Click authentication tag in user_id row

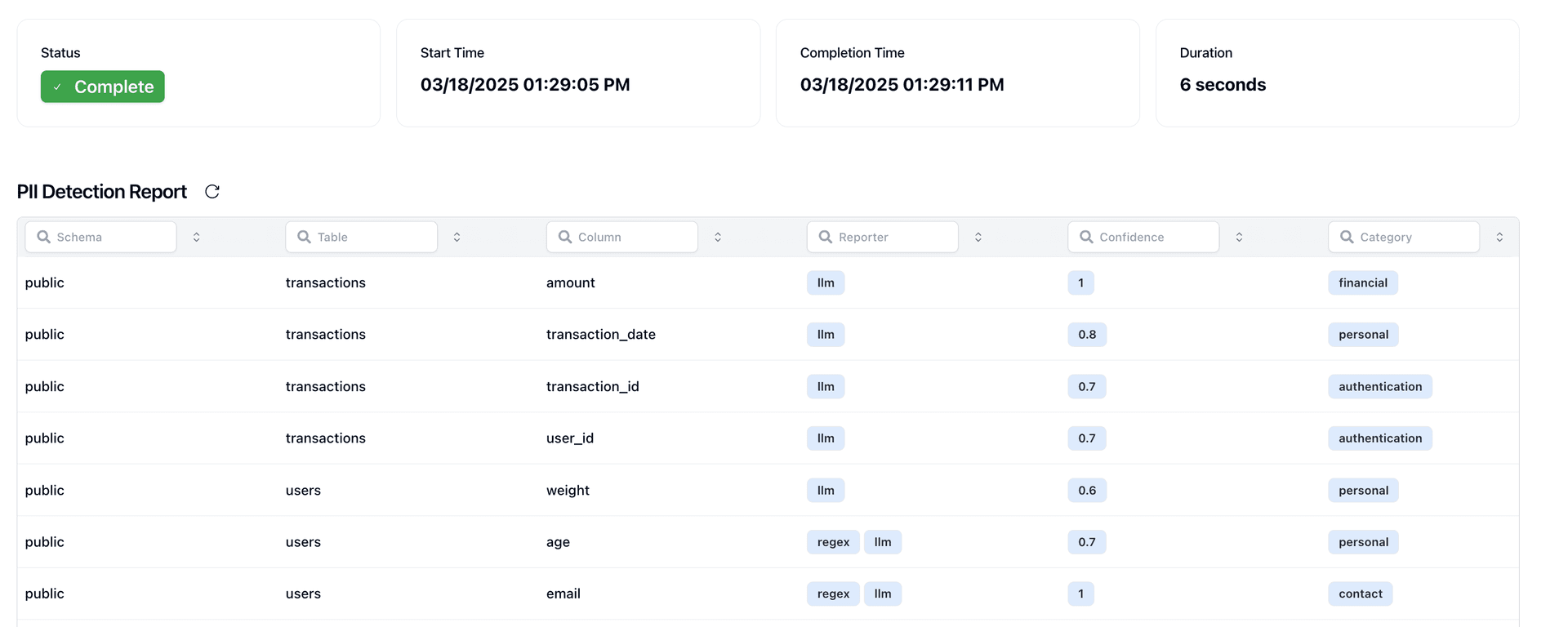[1380, 438]
